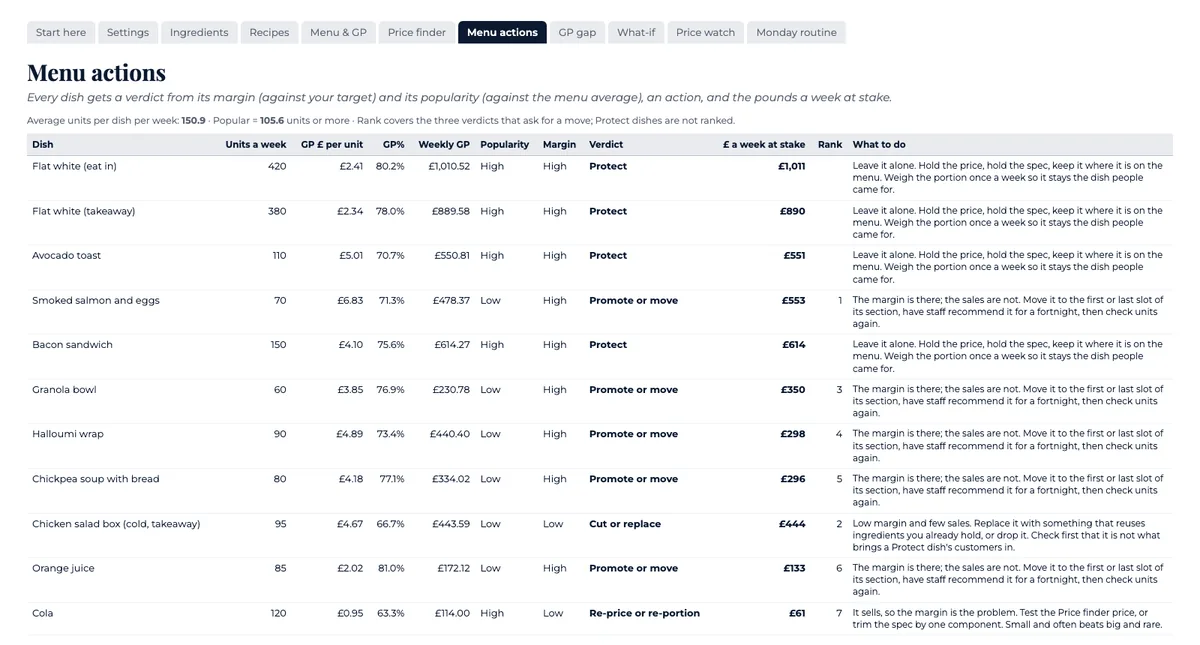This screenshot has height=645, width=1200.
Task: Click Smoked salmon's Promote or move verdict
Action: pyautogui.click(x=633, y=300)
